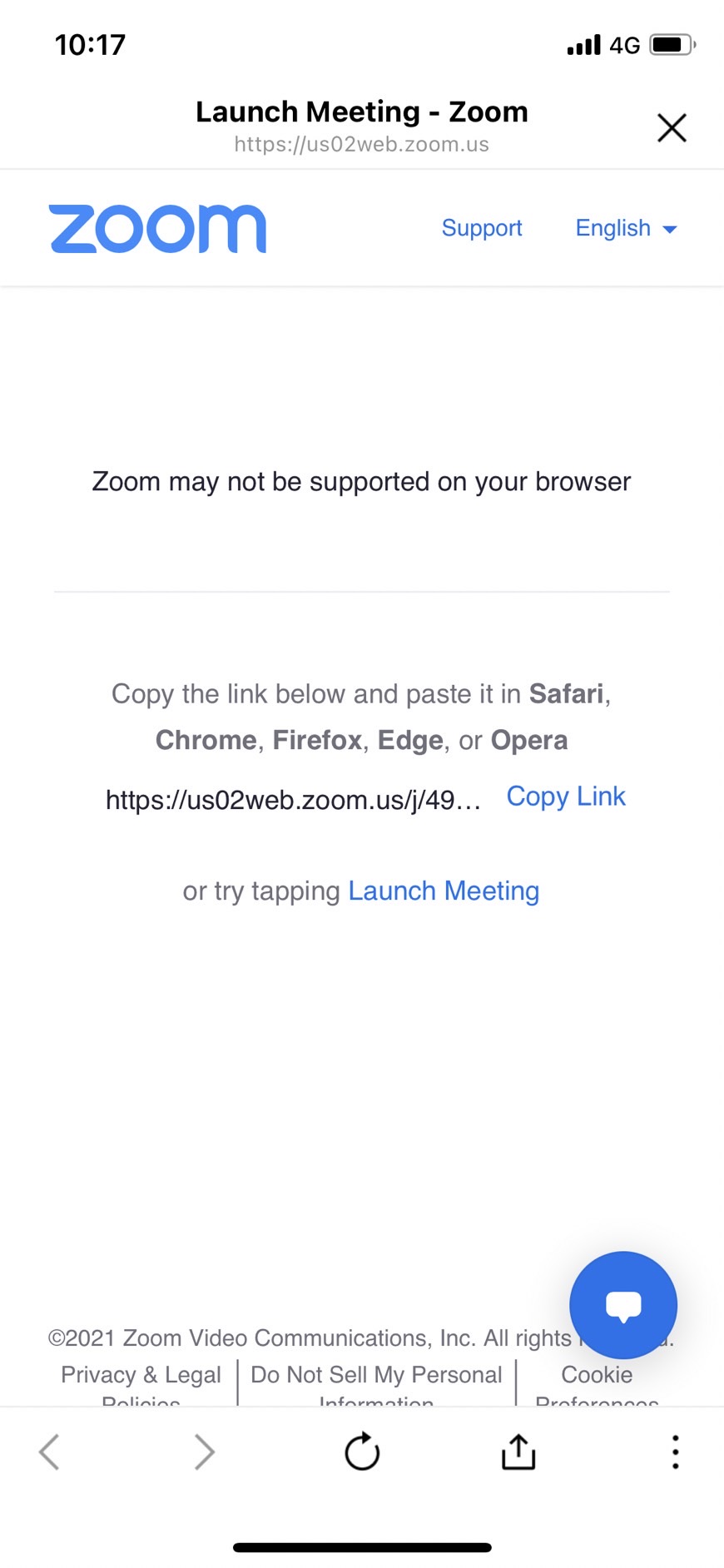Image resolution: width=724 pixels, height=1568 pixels.
Task: Tap Copy Link
Action: [566, 796]
